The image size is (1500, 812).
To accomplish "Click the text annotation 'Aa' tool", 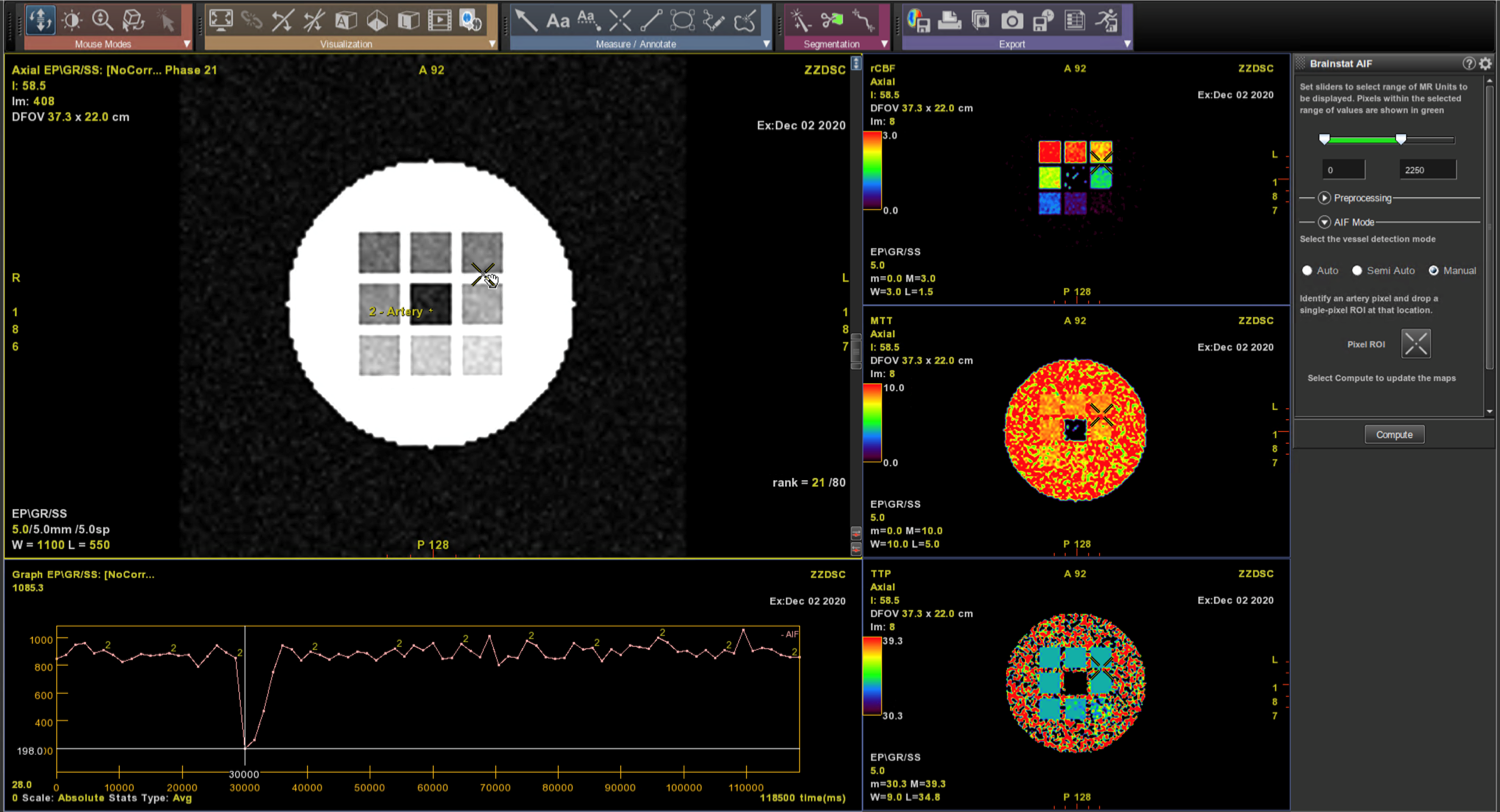I will click(558, 19).
